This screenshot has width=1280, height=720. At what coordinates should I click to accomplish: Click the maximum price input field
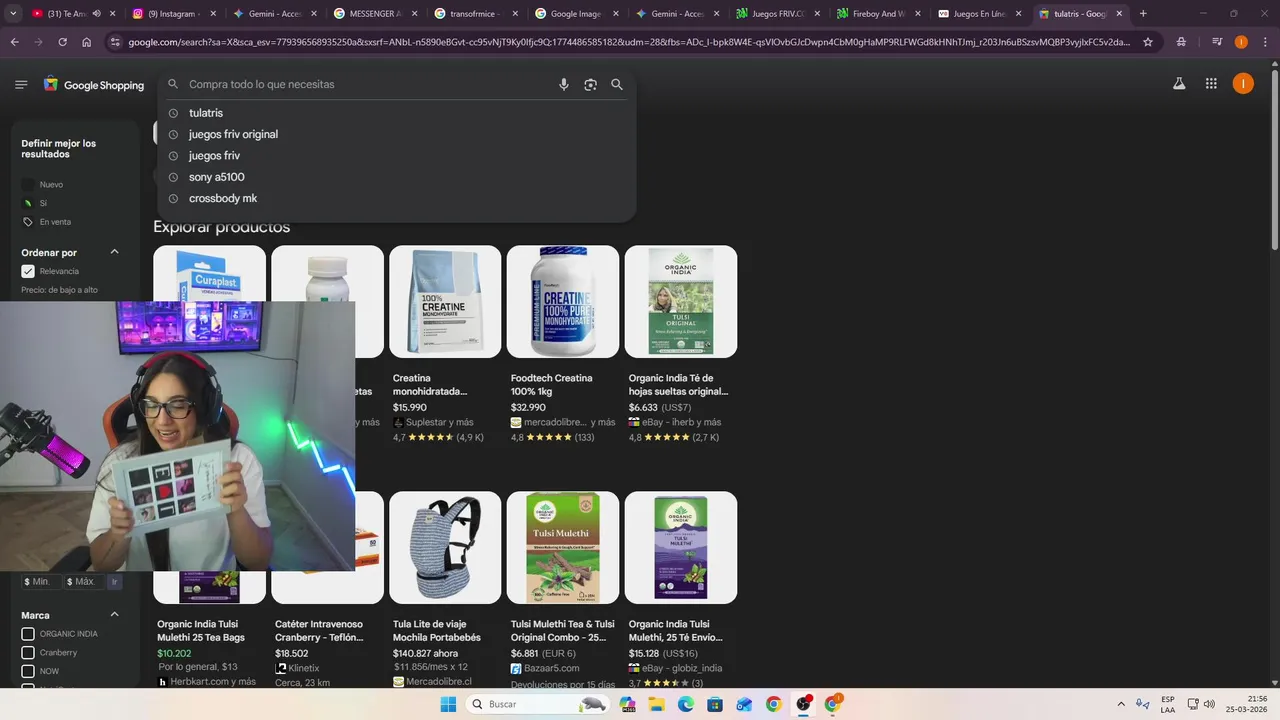point(84,581)
